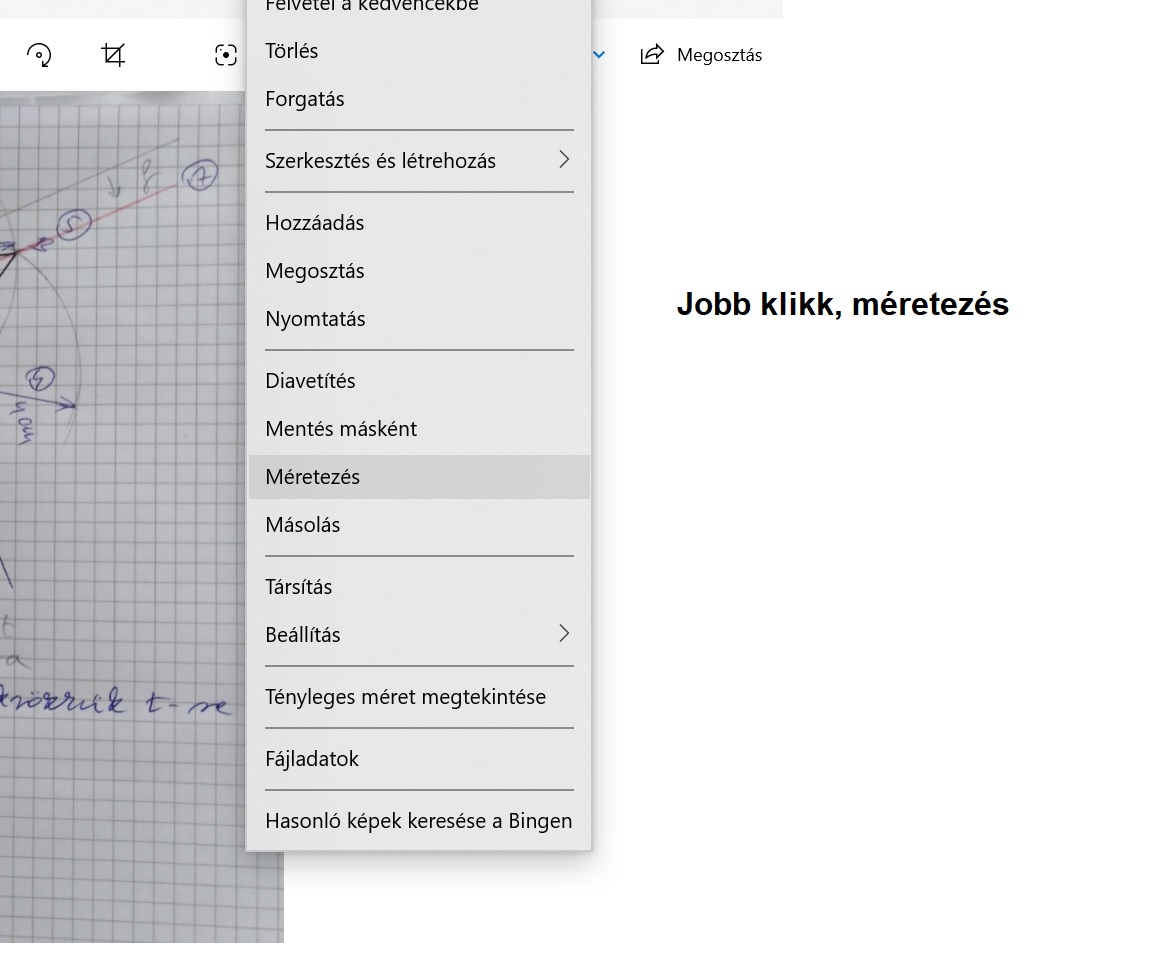The width and height of the screenshot is (1152, 971).
Task: Choose 'Mentés másként' from the menu
Action: pyautogui.click(x=341, y=429)
